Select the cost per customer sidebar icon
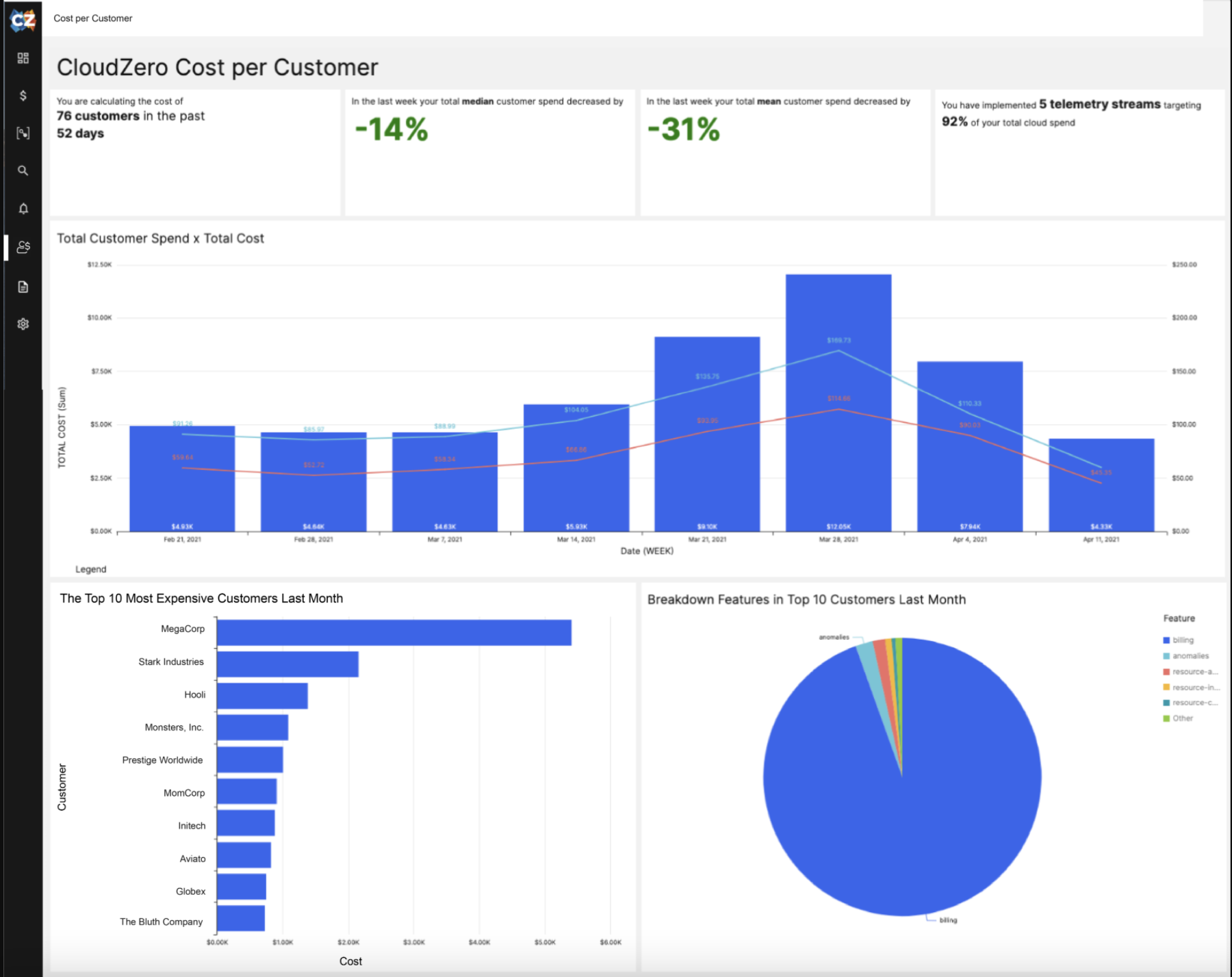The height and width of the screenshot is (977, 1232). (23, 247)
